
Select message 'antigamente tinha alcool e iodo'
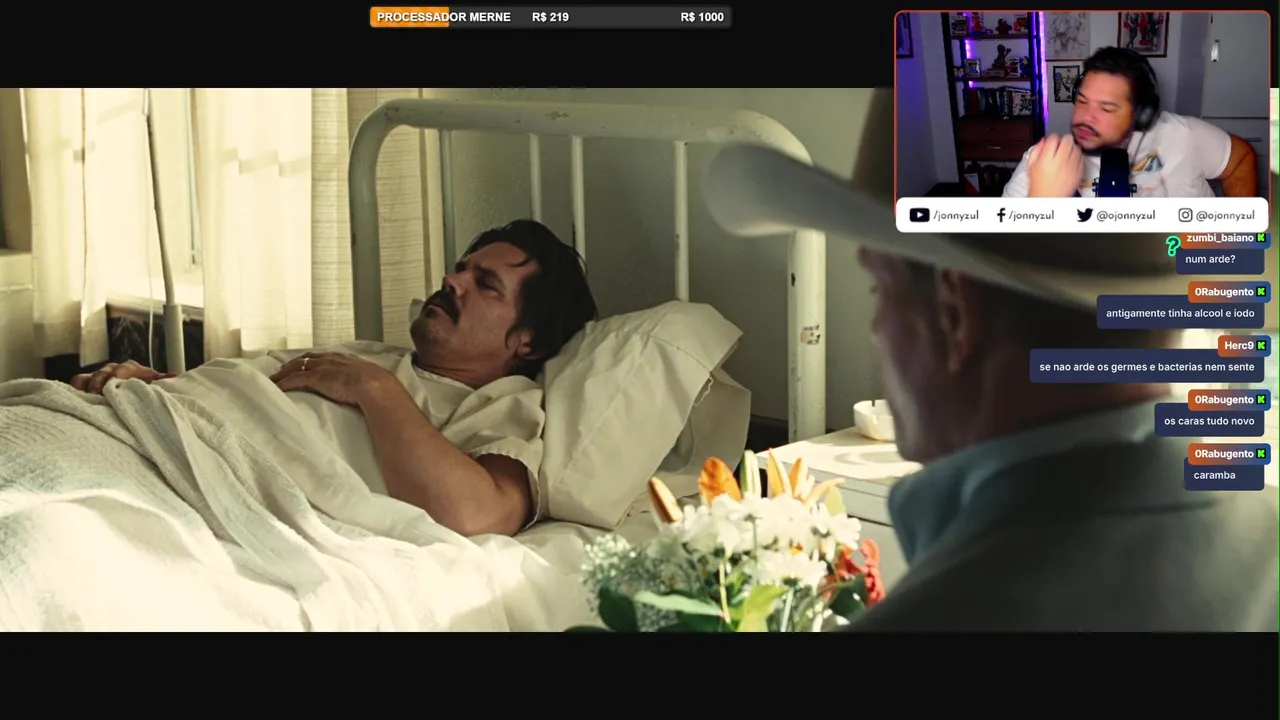(1180, 313)
